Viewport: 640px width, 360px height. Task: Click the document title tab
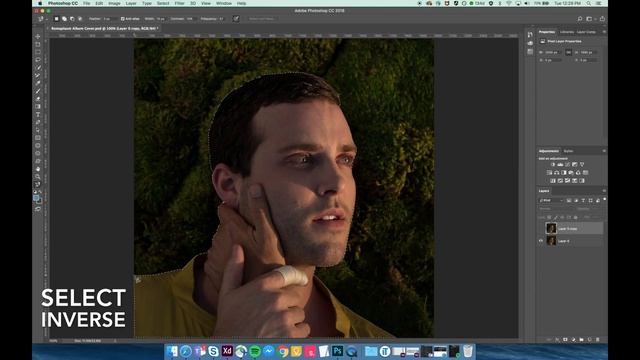coord(104,29)
